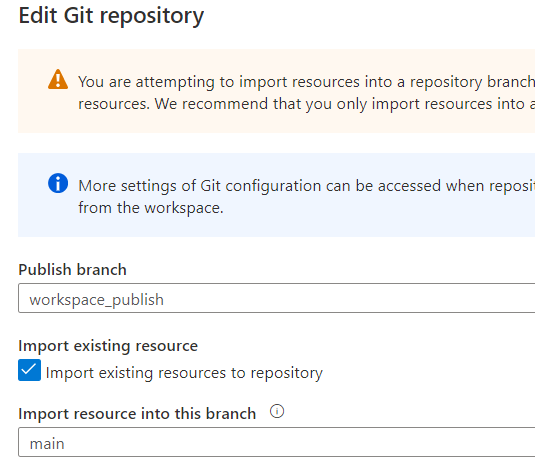Click the Publish branch label

(72, 270)
